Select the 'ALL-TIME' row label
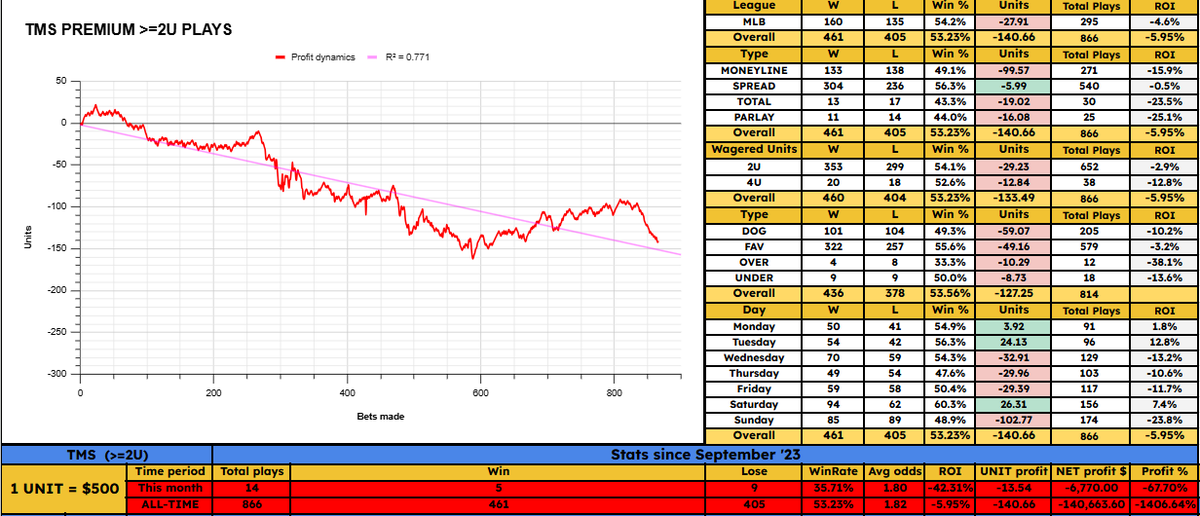The width and height of the screenshot is (1200, 516). (169, 504)
